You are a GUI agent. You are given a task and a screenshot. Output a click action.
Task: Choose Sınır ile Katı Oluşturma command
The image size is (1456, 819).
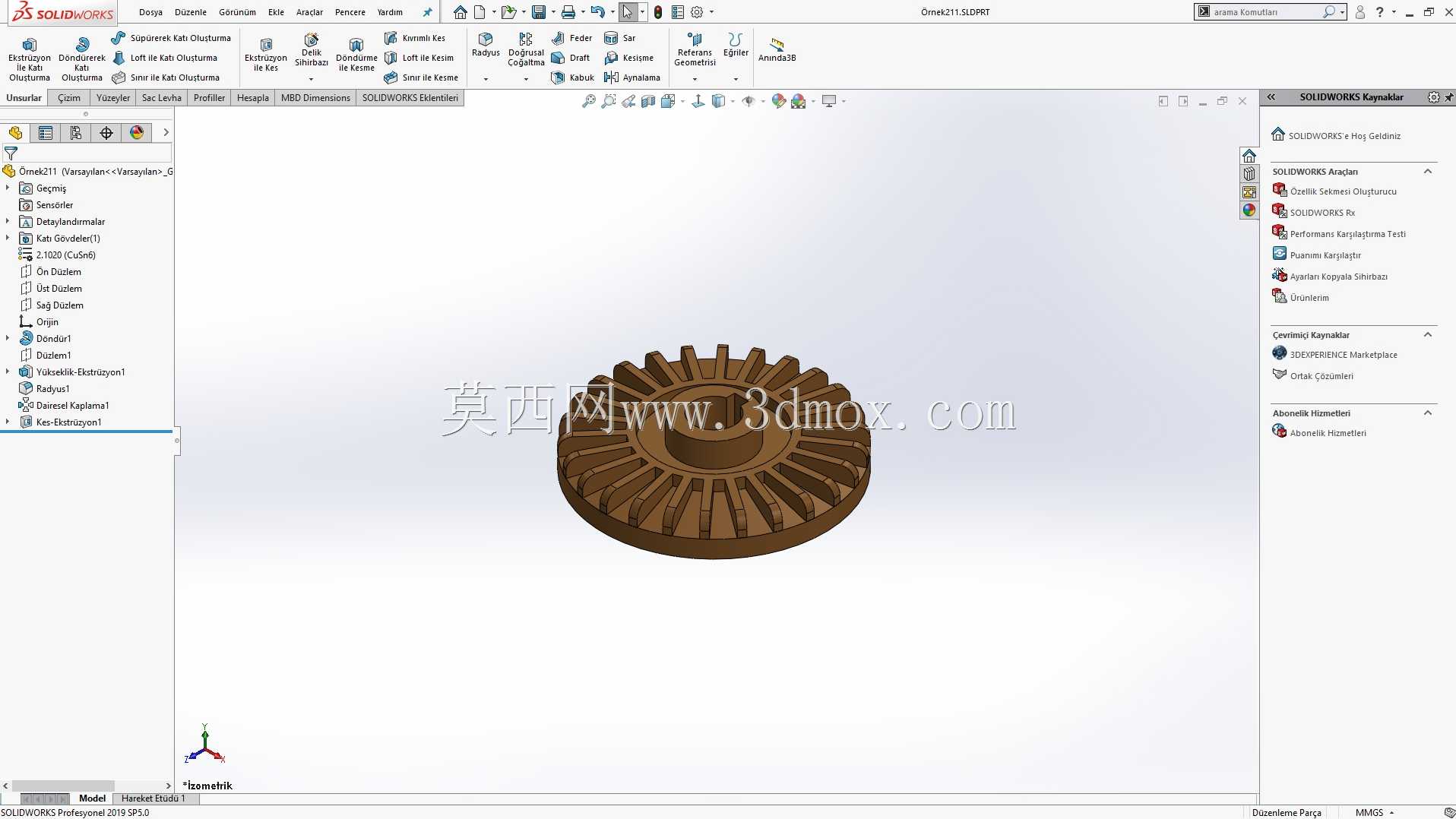[x=166, y=77]
